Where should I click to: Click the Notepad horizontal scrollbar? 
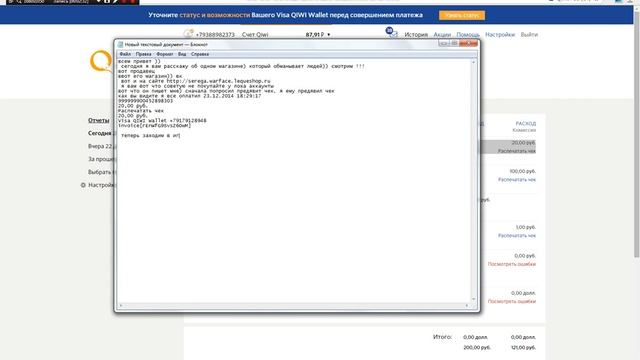pyautogui.click(x=294, y=305)
